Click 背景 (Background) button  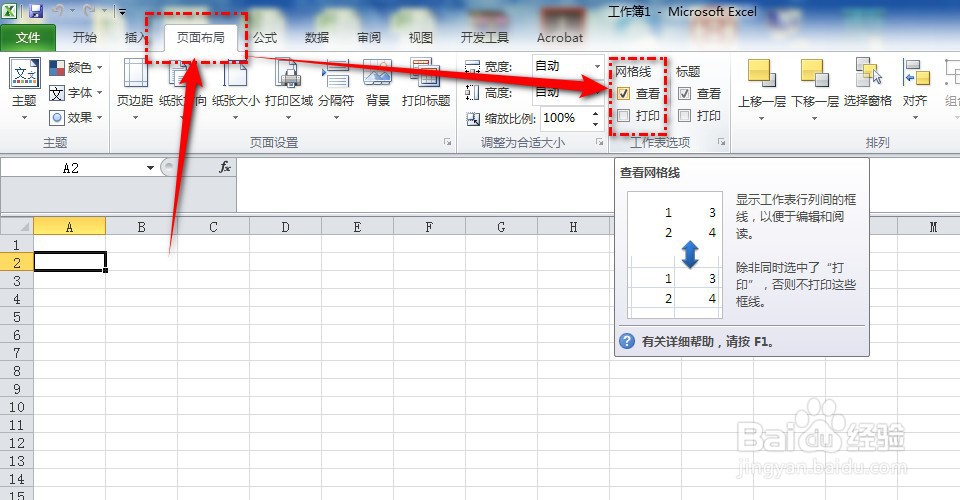point(378,83)
